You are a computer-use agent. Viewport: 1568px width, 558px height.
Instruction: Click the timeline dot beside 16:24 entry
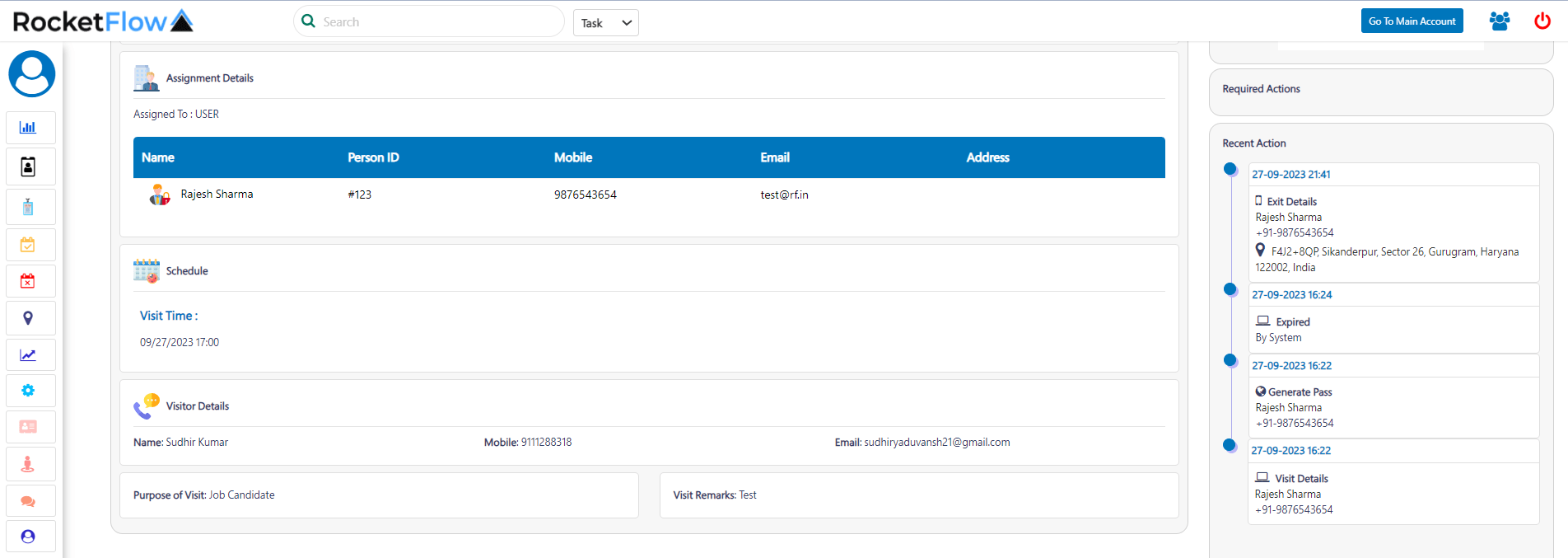[1230, 289]
